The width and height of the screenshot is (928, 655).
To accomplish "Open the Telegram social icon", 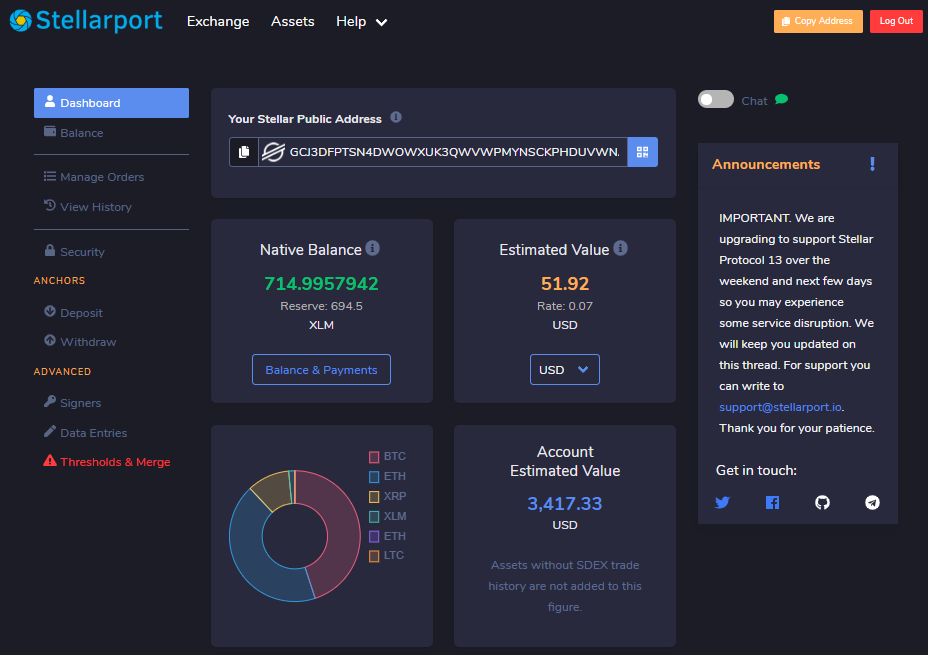I will point(872,503).
